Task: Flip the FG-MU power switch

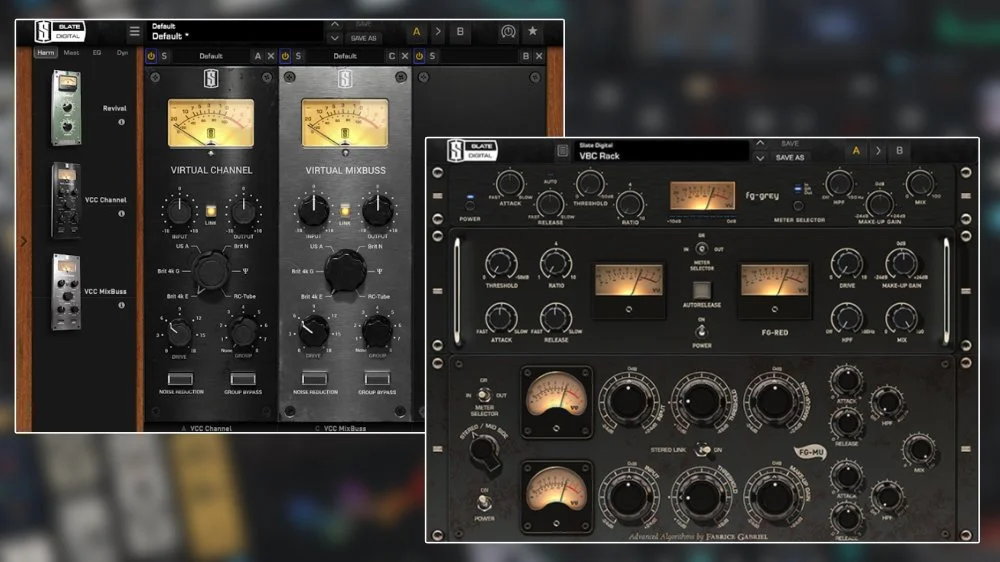Action: (x=484, y=503)
